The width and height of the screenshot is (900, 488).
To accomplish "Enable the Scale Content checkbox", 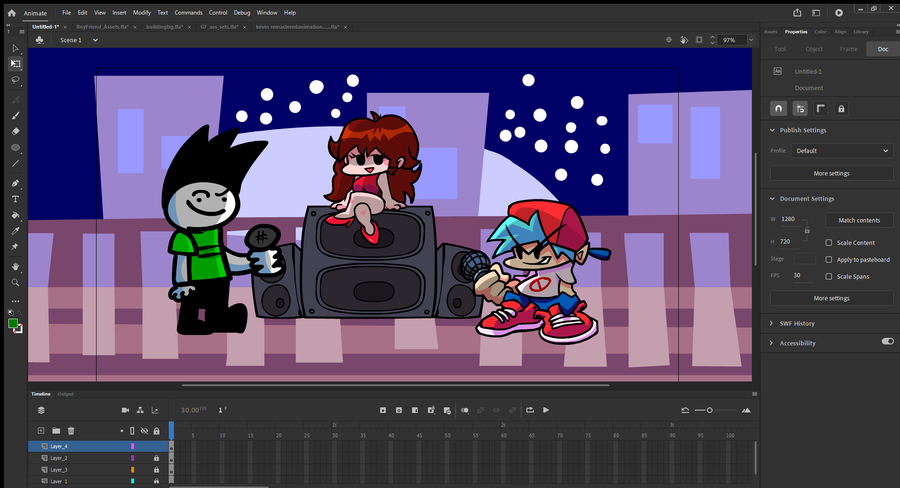I will (x=829, y=243).
